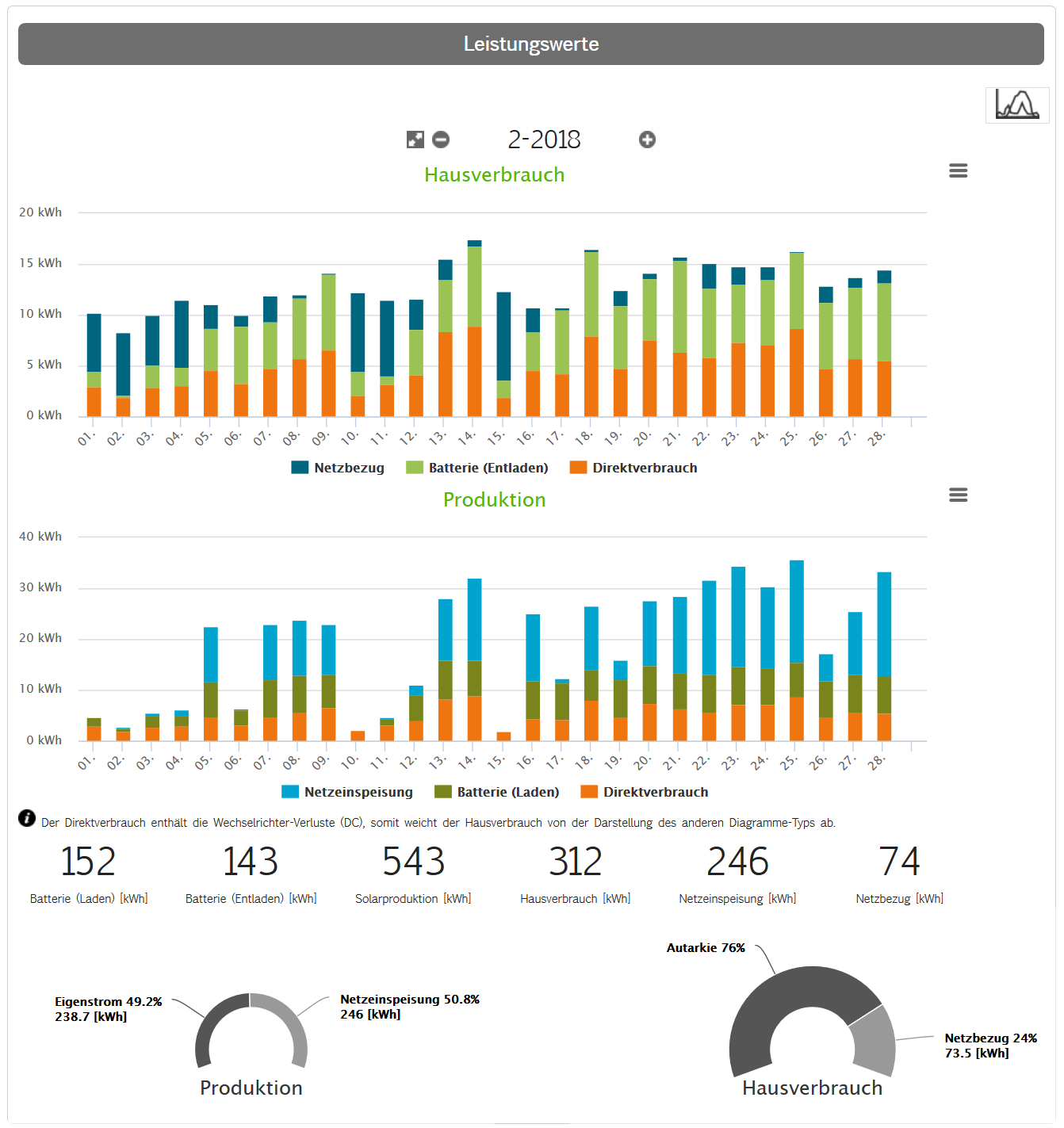Click Netzbezug dark blue legend swatch

(300, 468)
